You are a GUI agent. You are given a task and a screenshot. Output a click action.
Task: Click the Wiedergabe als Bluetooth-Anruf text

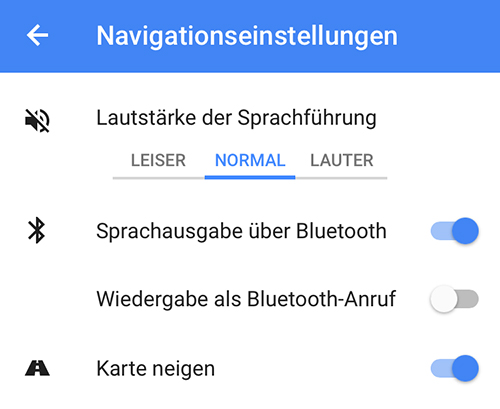[x=246, y=299]
